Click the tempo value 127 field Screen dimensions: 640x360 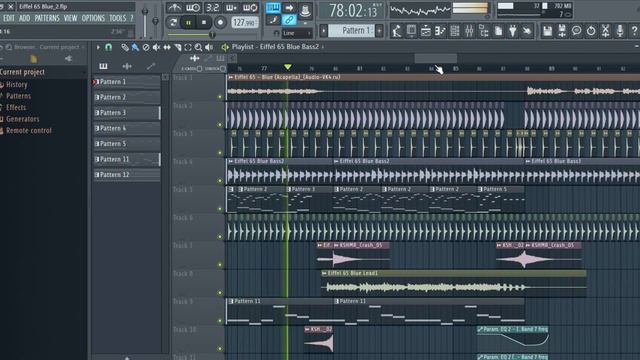244,22
